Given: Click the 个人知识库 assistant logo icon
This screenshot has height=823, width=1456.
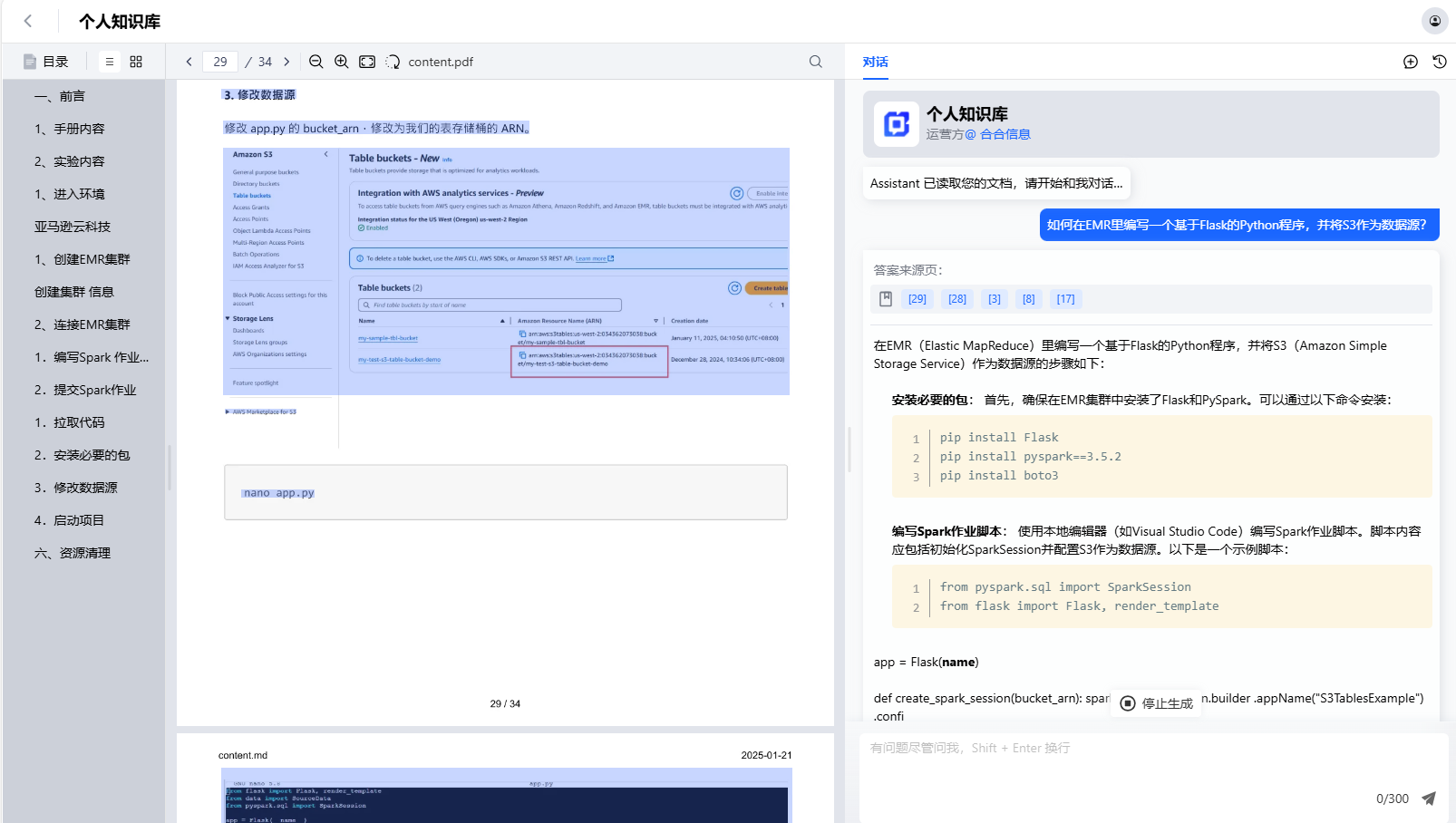Looking at the screenshot, I should (x=897, y=124).
